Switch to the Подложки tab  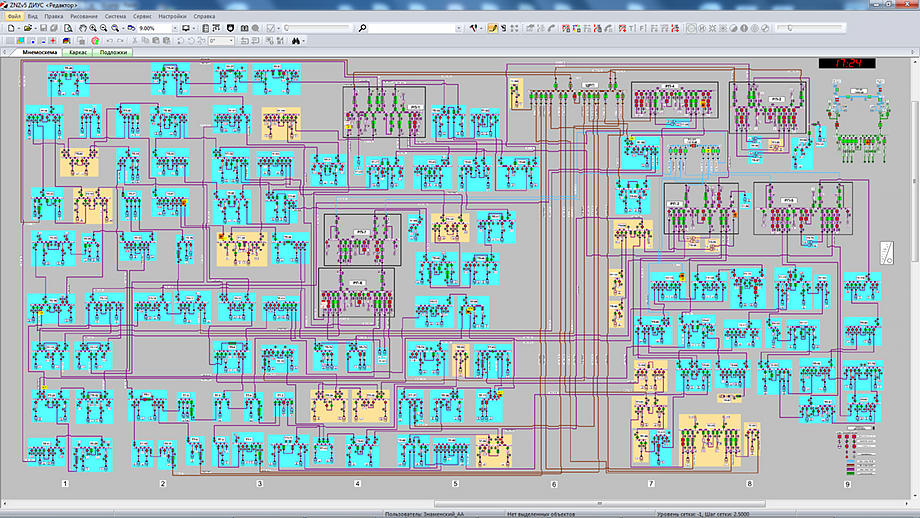[x=113, y=52]
